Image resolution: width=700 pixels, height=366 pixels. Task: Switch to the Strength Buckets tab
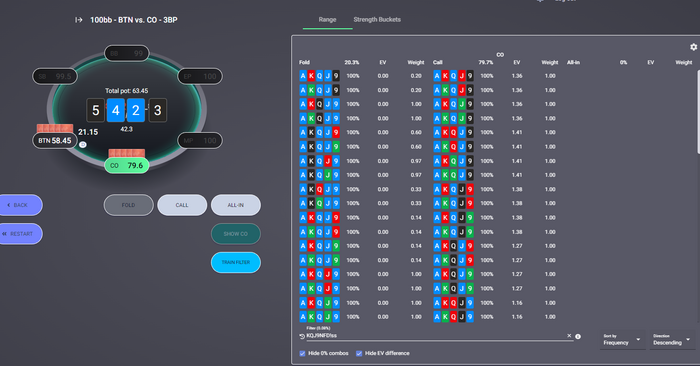[x=377, y=20]
